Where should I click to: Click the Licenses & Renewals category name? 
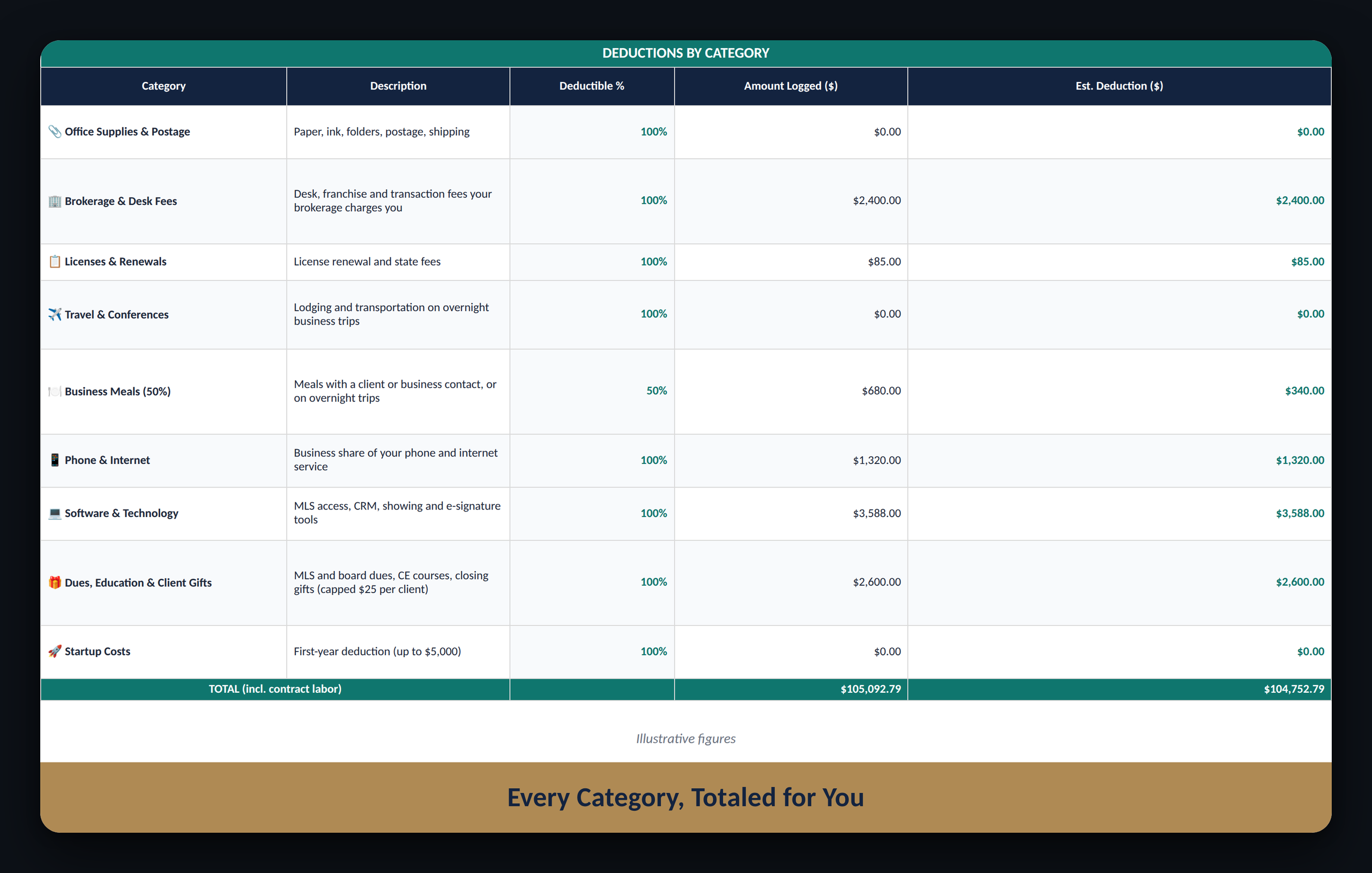[116, 262]
